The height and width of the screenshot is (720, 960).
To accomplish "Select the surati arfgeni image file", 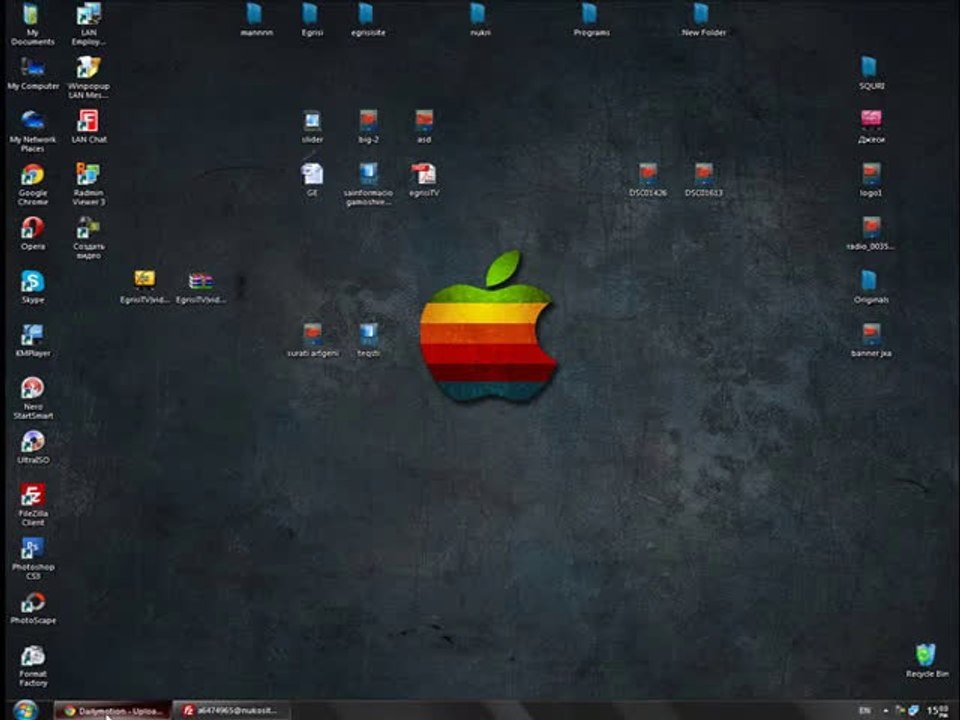I will pyautogui.click(x=312, y=340).
